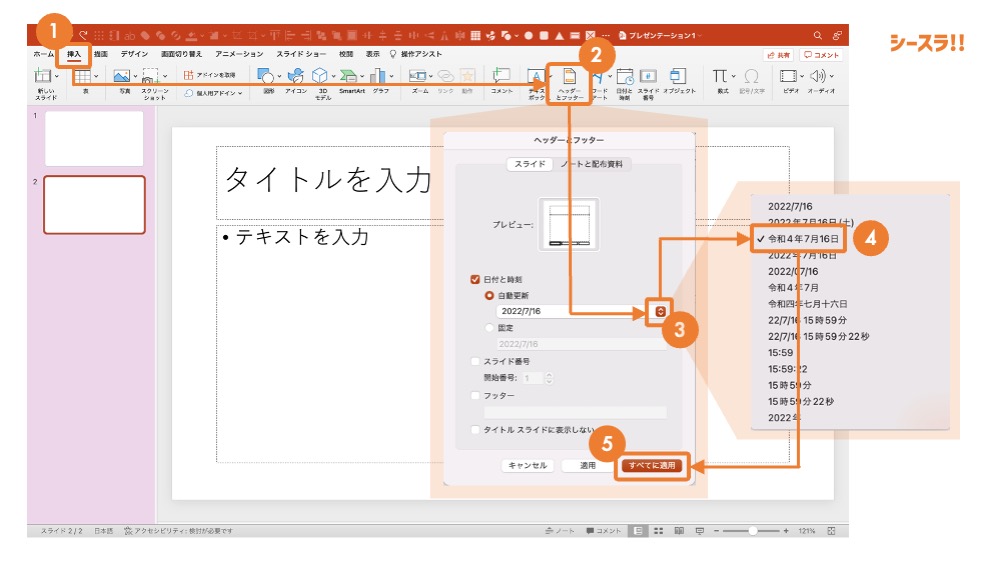
Task: Open the date format dropdown arrow
Action: tap(660, 312)
